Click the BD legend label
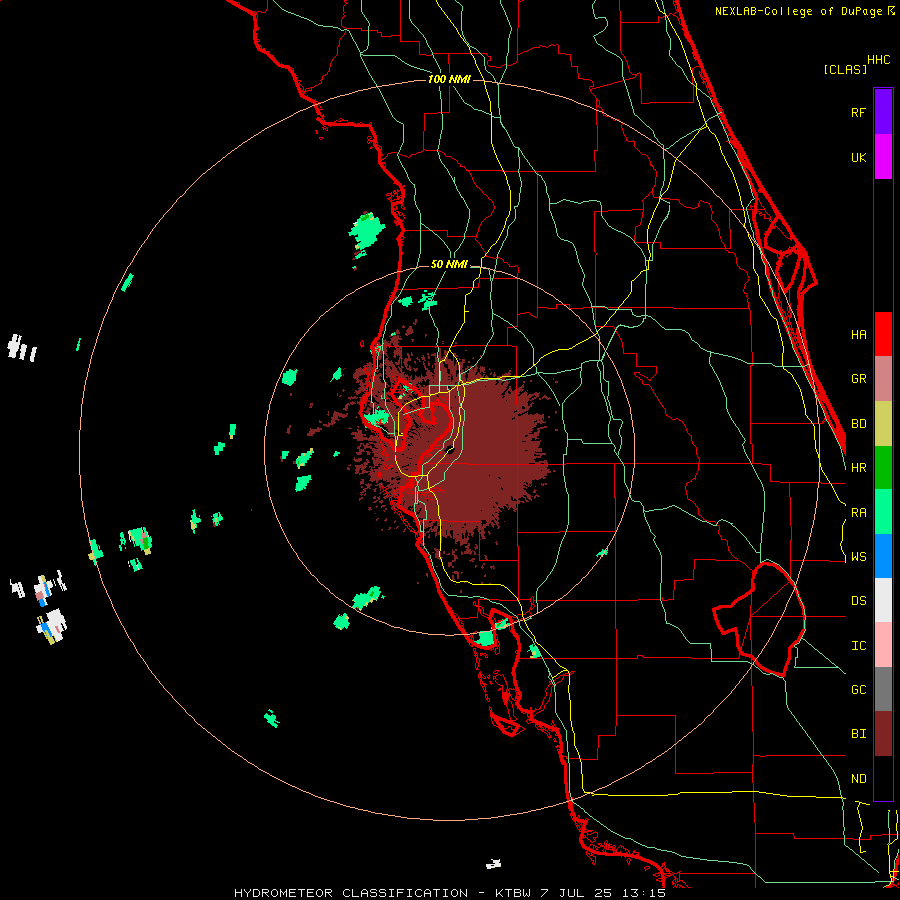The height and width of the screenshot is (900, 900). coord(858,424)
